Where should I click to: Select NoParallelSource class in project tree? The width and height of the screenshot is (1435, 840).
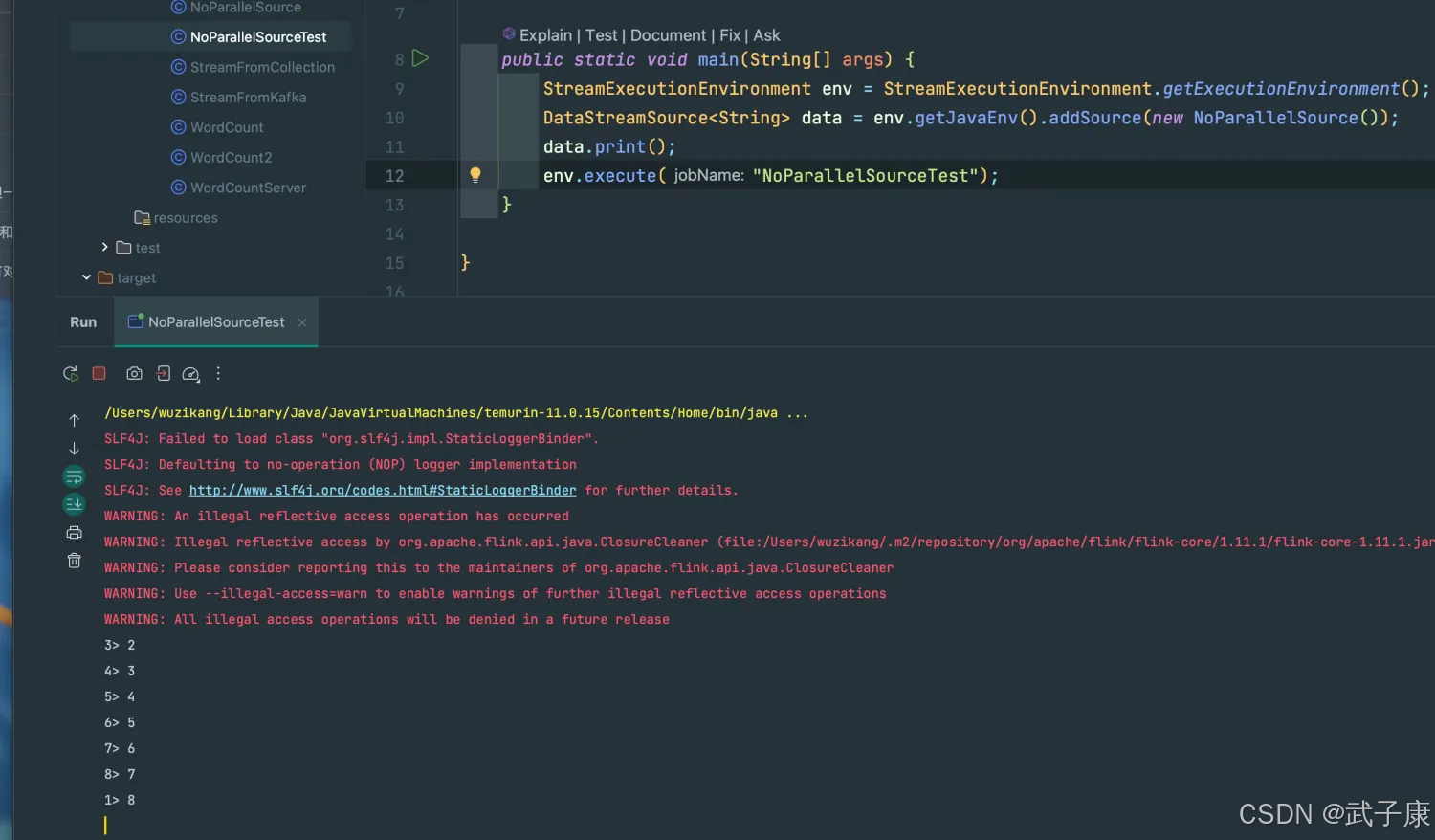click(236, 8)
